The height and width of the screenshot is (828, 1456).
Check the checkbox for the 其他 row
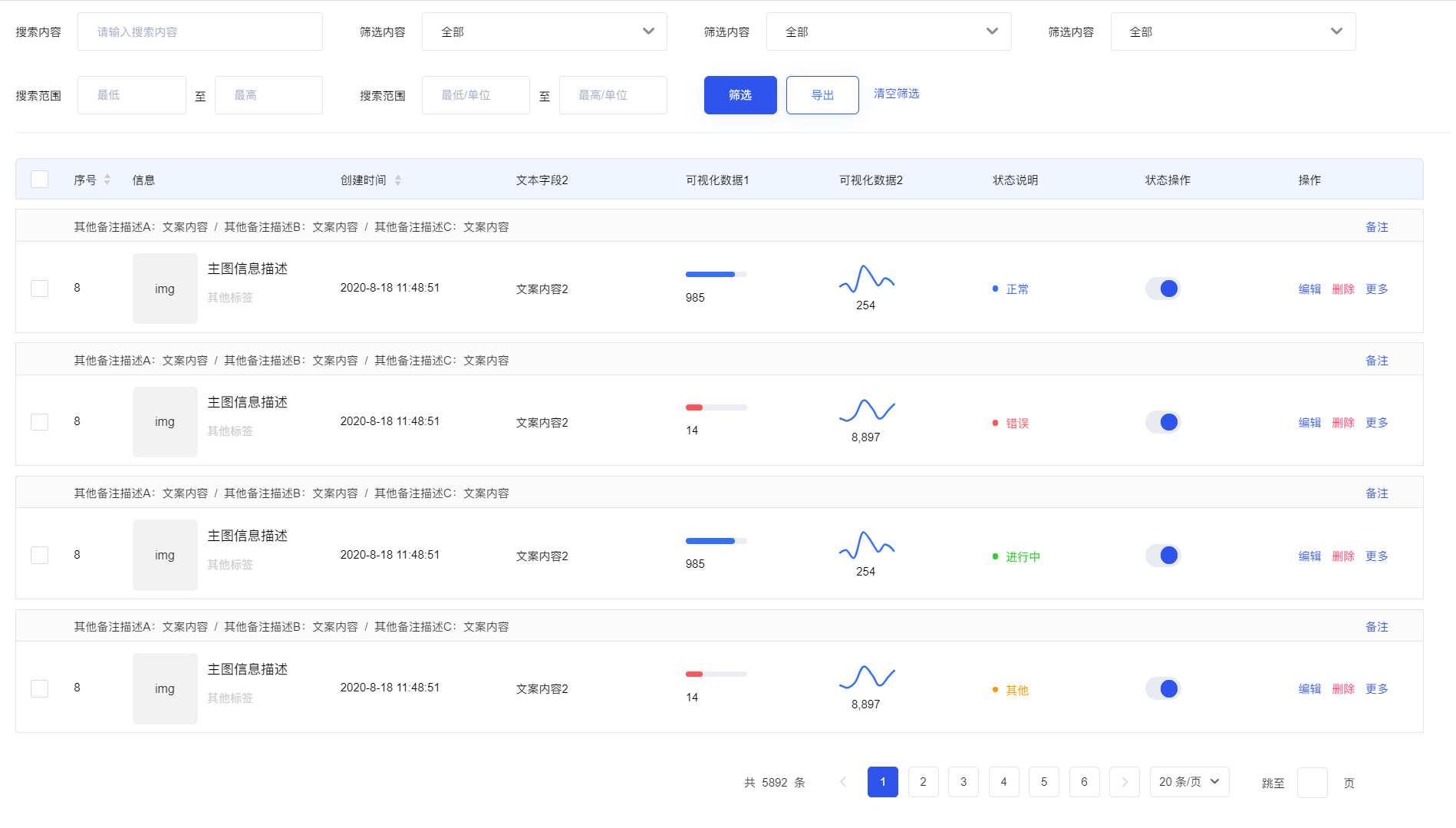(x=39, y=688)
